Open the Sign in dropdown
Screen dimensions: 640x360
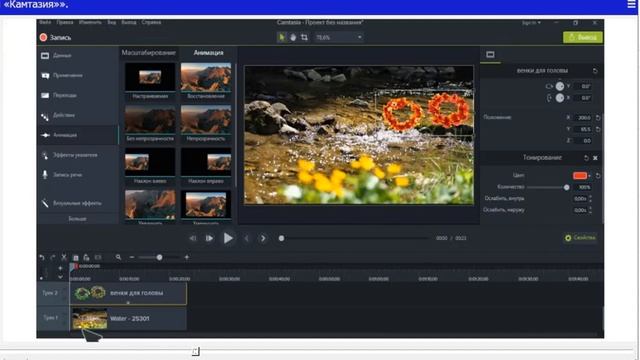pyautogui.click(x=531, y=23)
